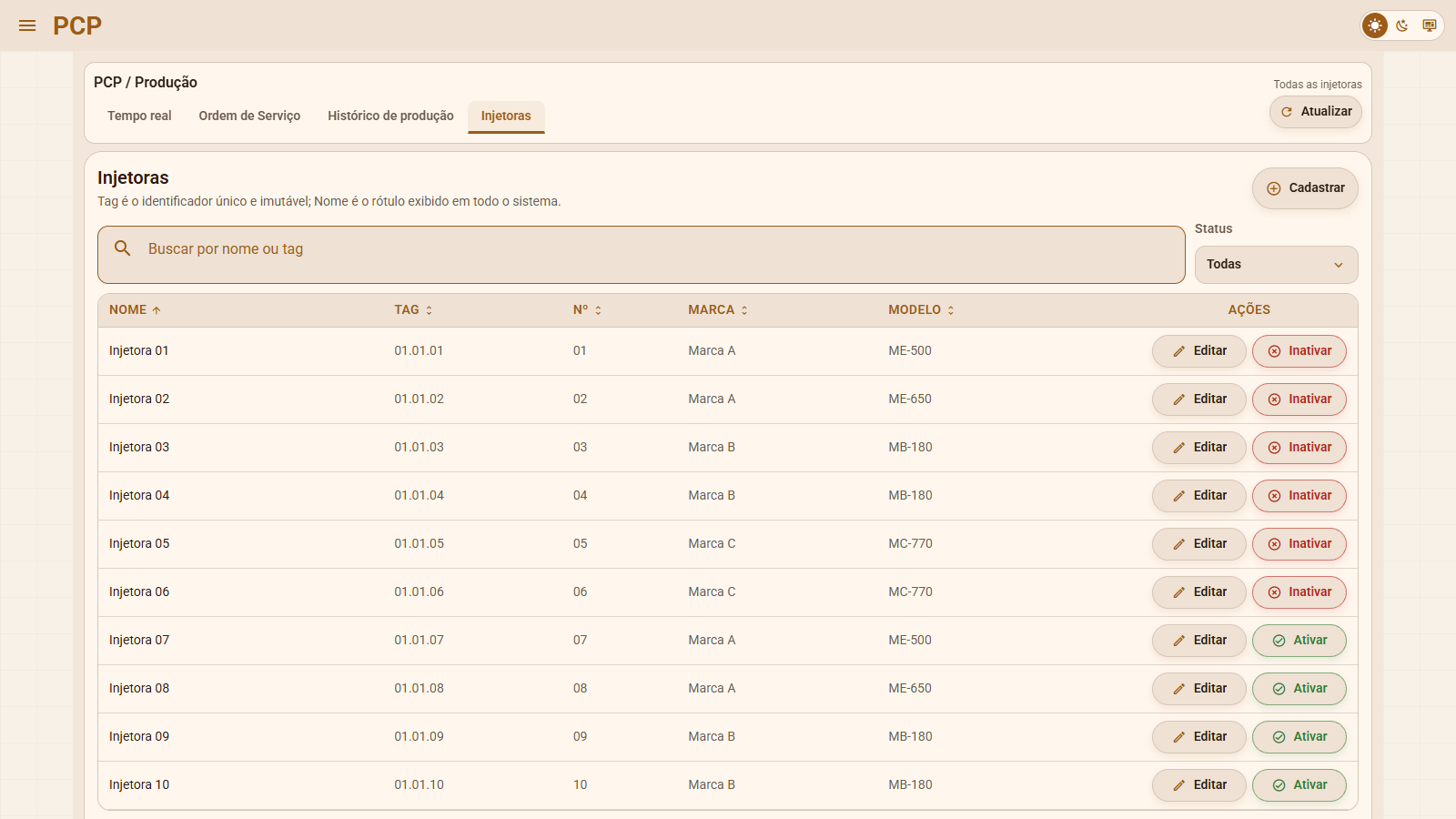Click the Inativar X icon for Injetora 02
This screenshot has height=819, width=1456.
(x=1274, y=399)
